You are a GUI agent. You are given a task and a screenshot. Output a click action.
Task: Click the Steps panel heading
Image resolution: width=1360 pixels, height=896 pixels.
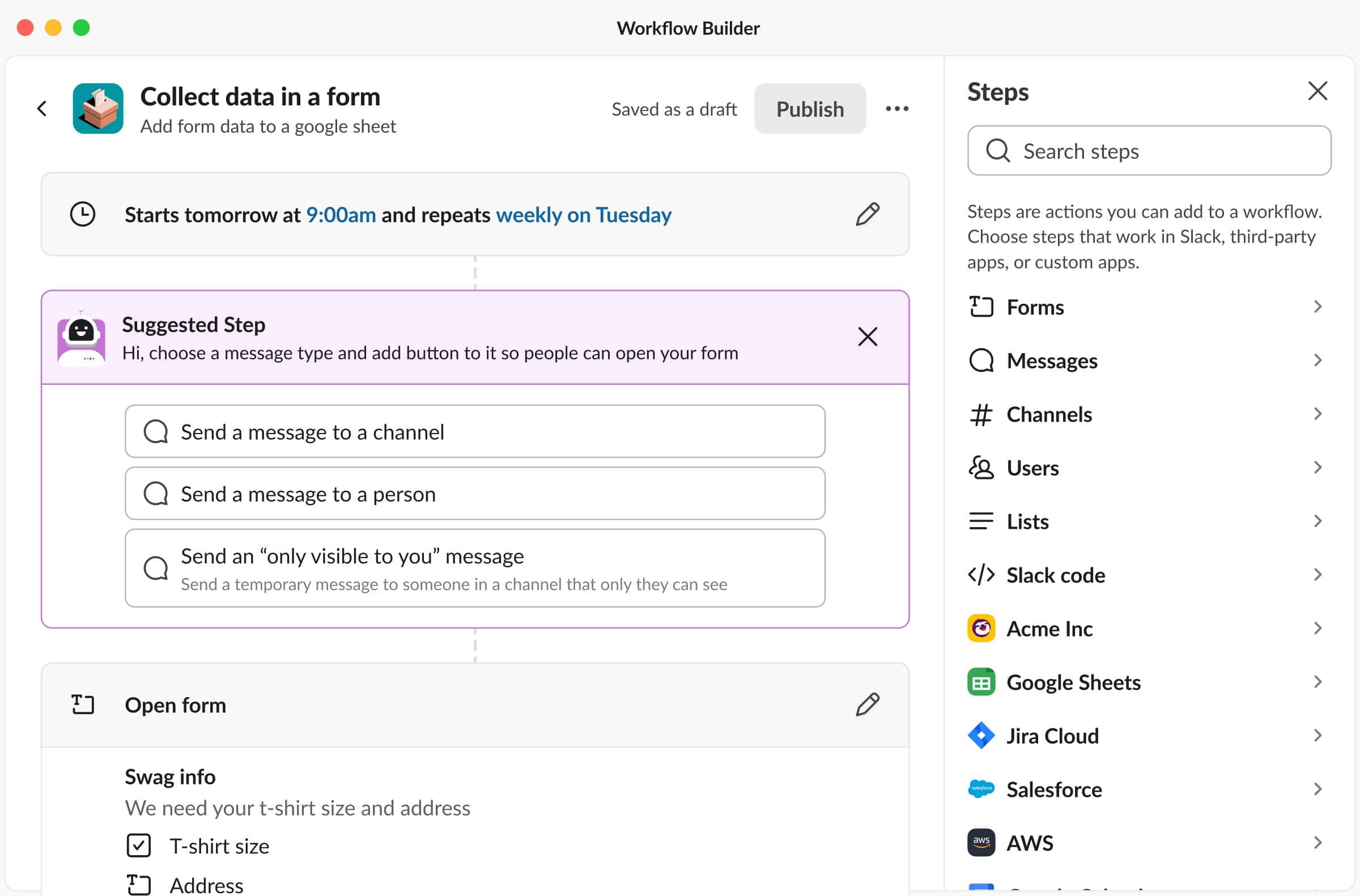point(998,92)
